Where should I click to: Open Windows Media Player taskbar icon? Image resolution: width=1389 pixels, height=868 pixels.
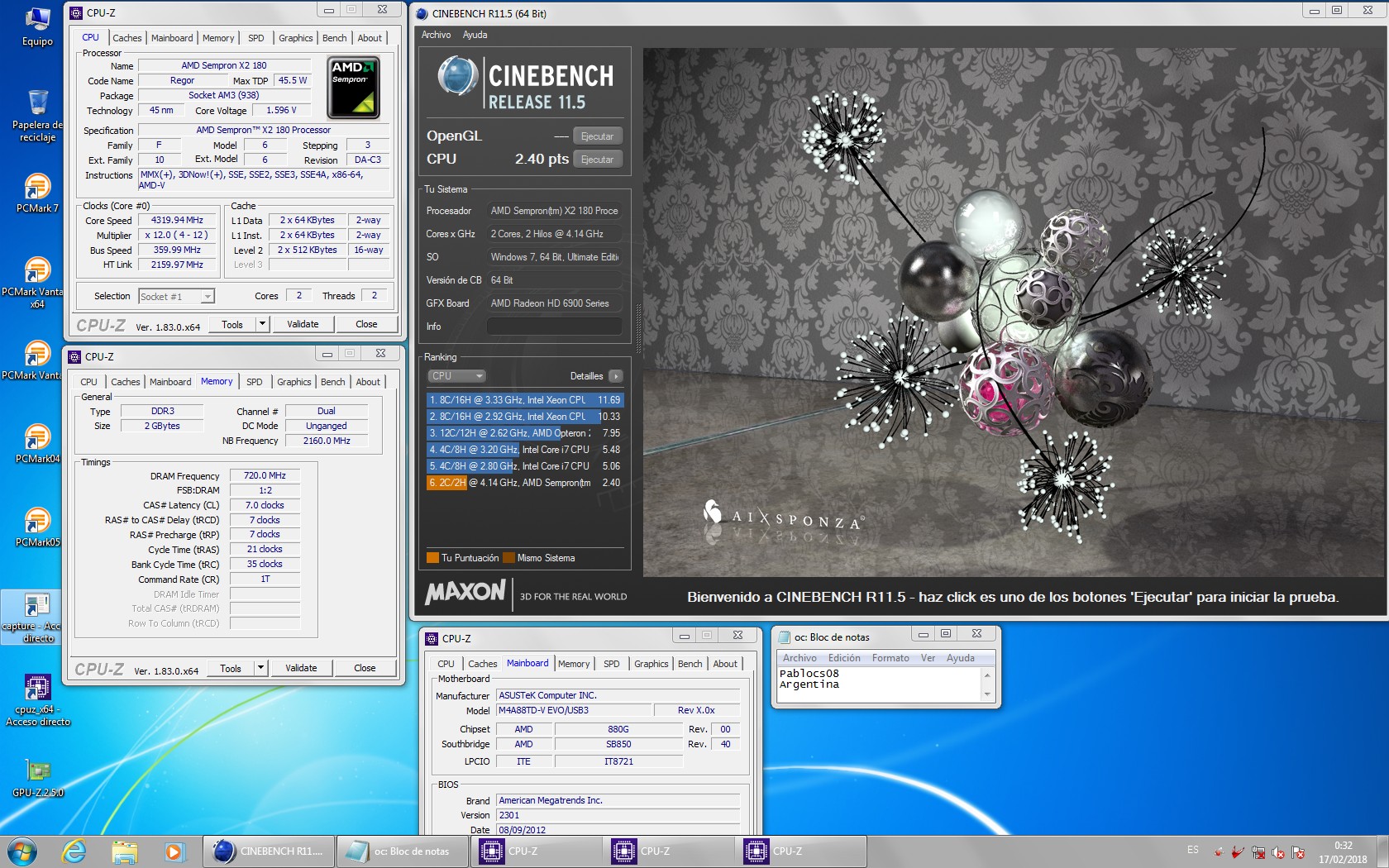coord(174,851)
